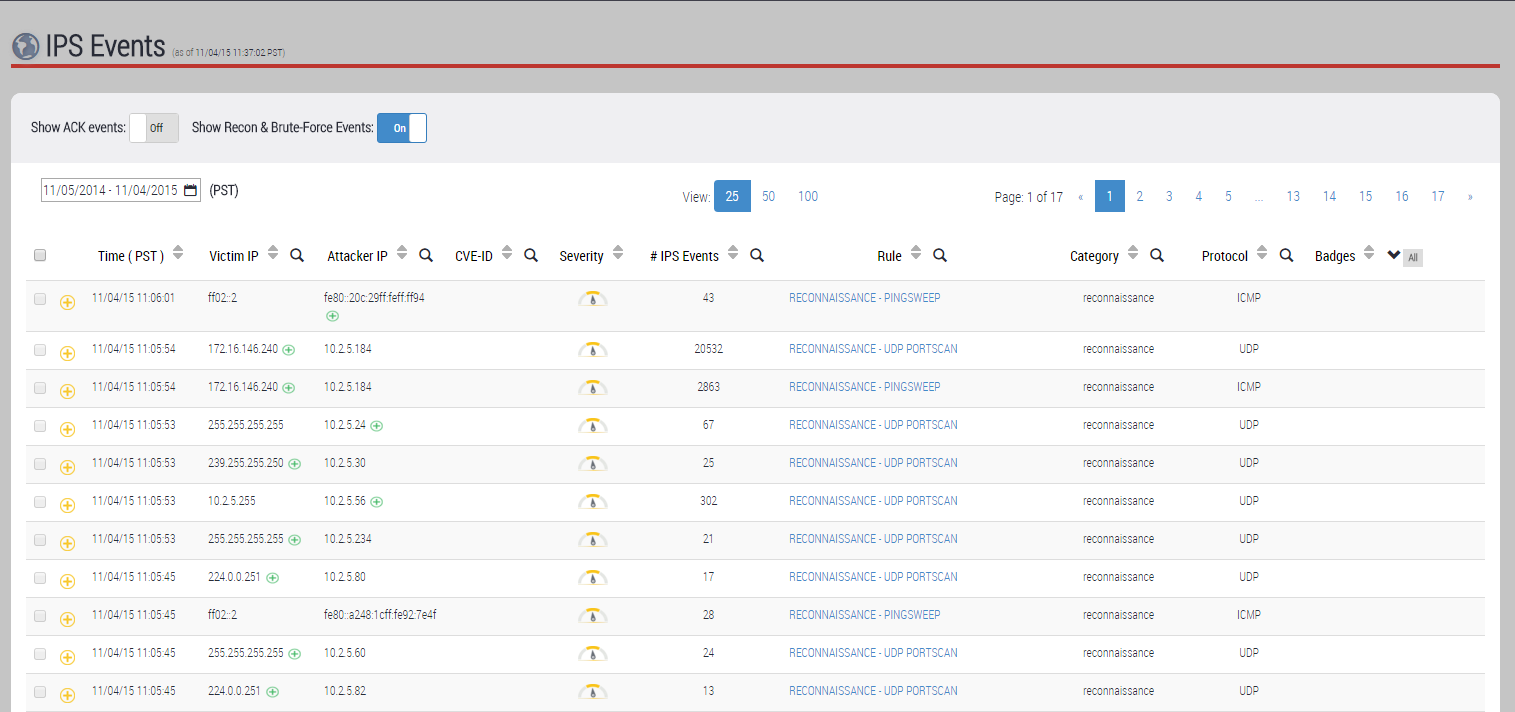Click the next page » arrow
This screenshot has width=1515, height=712.
click(x=1470, y=197)
